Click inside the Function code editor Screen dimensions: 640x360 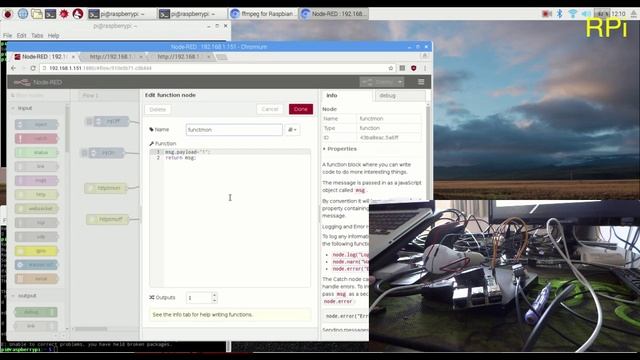click(x=230, y=218)
